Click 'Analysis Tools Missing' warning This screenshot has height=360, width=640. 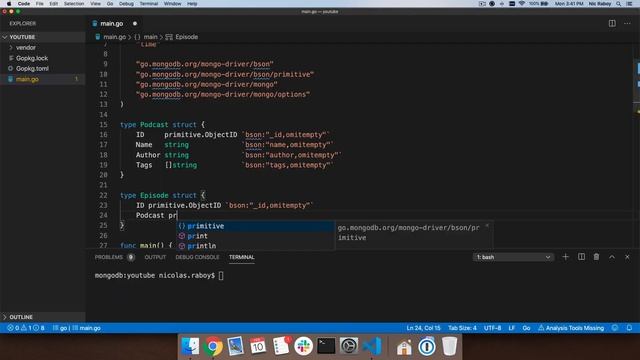coord(571,328)
